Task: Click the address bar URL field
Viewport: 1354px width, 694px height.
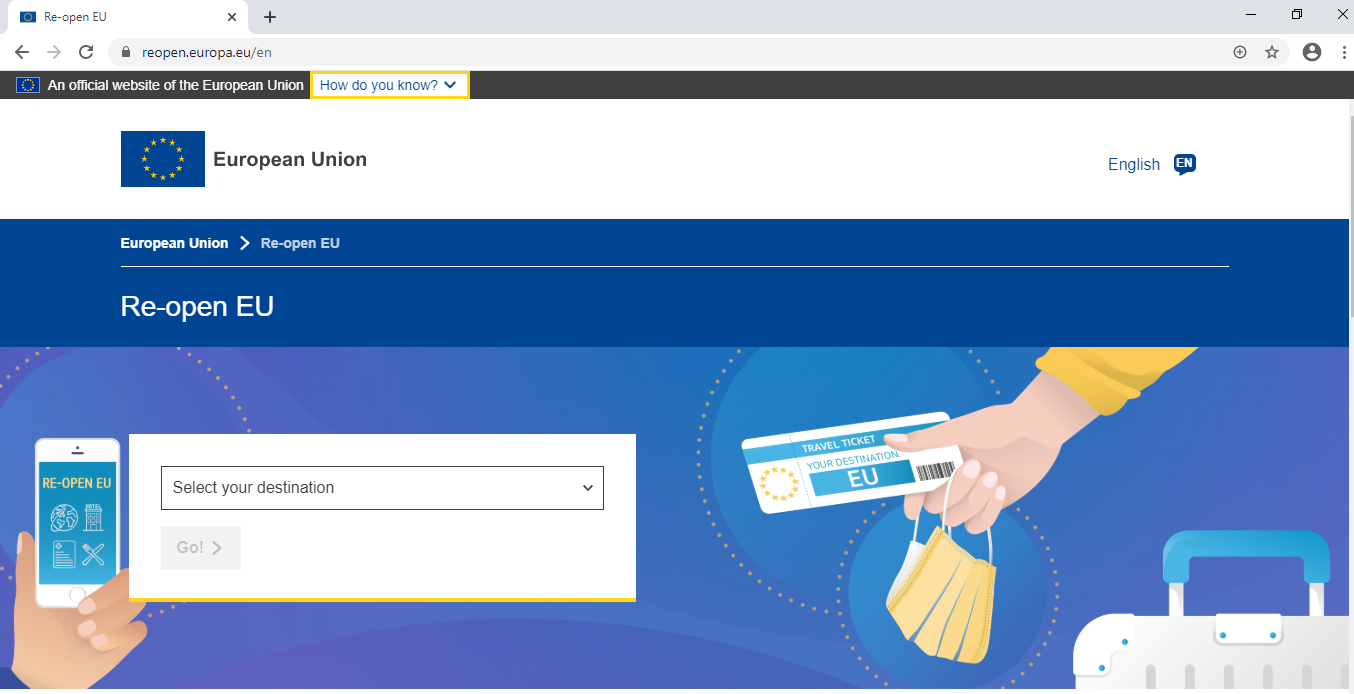Action: coord(680,52)
